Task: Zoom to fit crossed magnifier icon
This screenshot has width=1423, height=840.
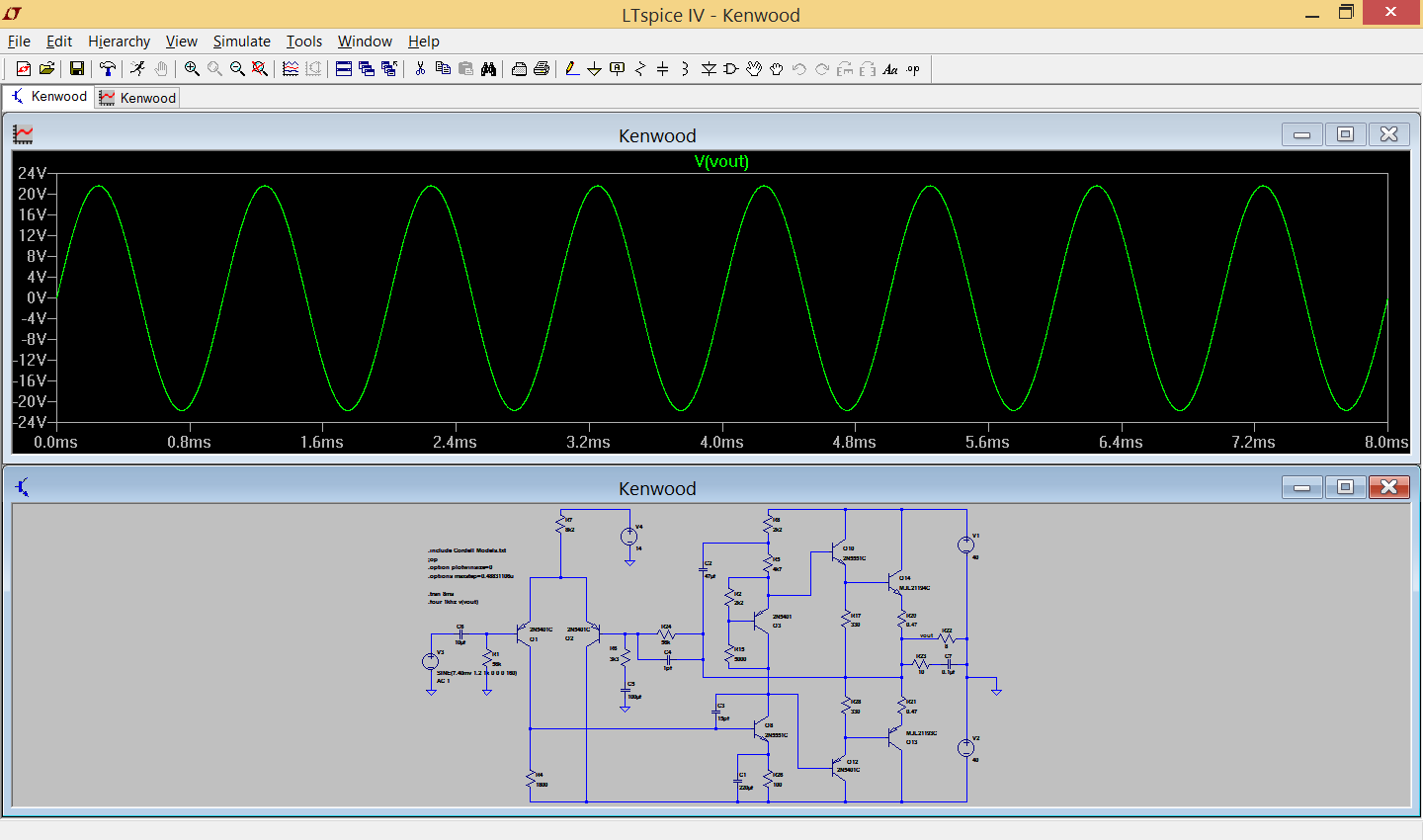Action: (x=260, y=69)
